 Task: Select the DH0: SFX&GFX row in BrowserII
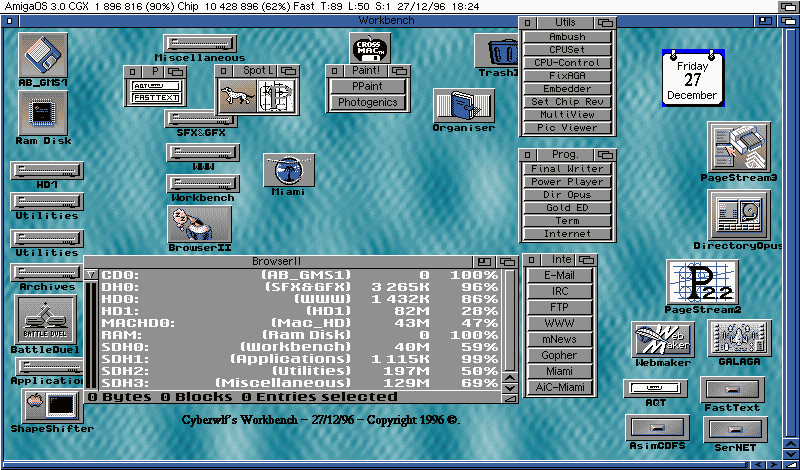300,287
